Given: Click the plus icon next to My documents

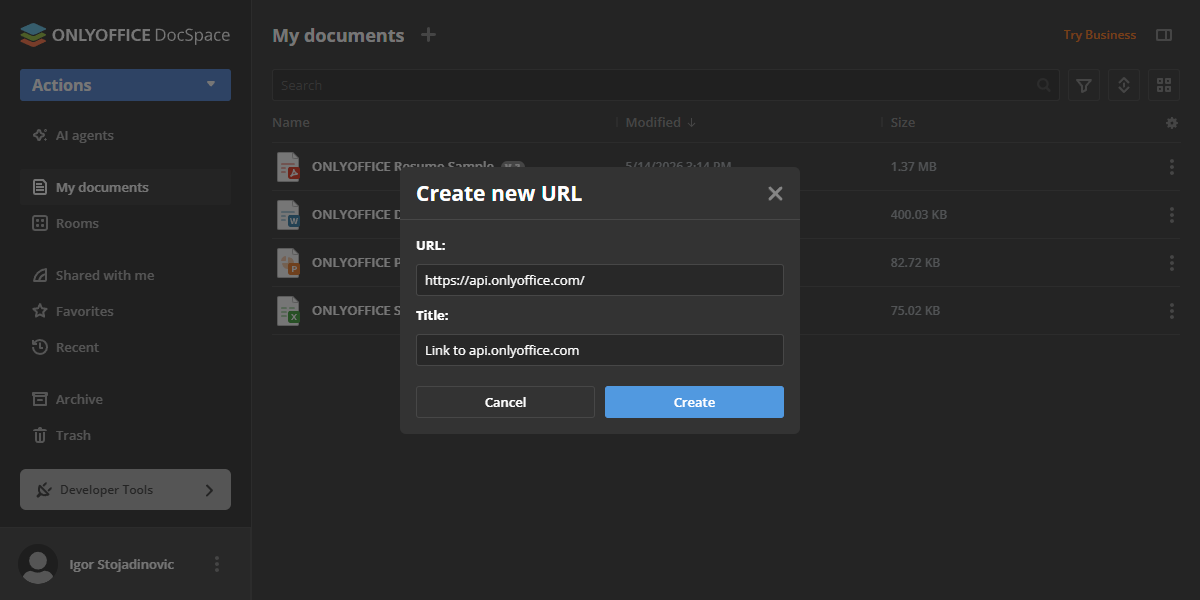Looking at the screenshot, I should (429, 35).
